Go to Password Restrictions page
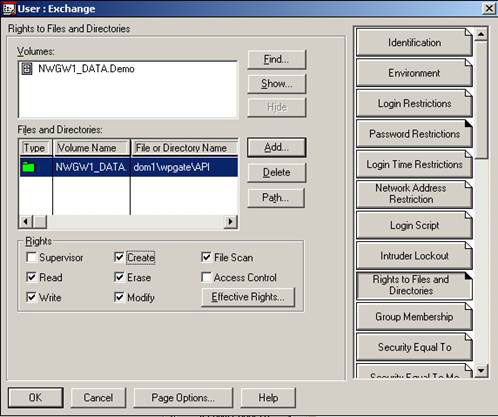 [414, 134]
